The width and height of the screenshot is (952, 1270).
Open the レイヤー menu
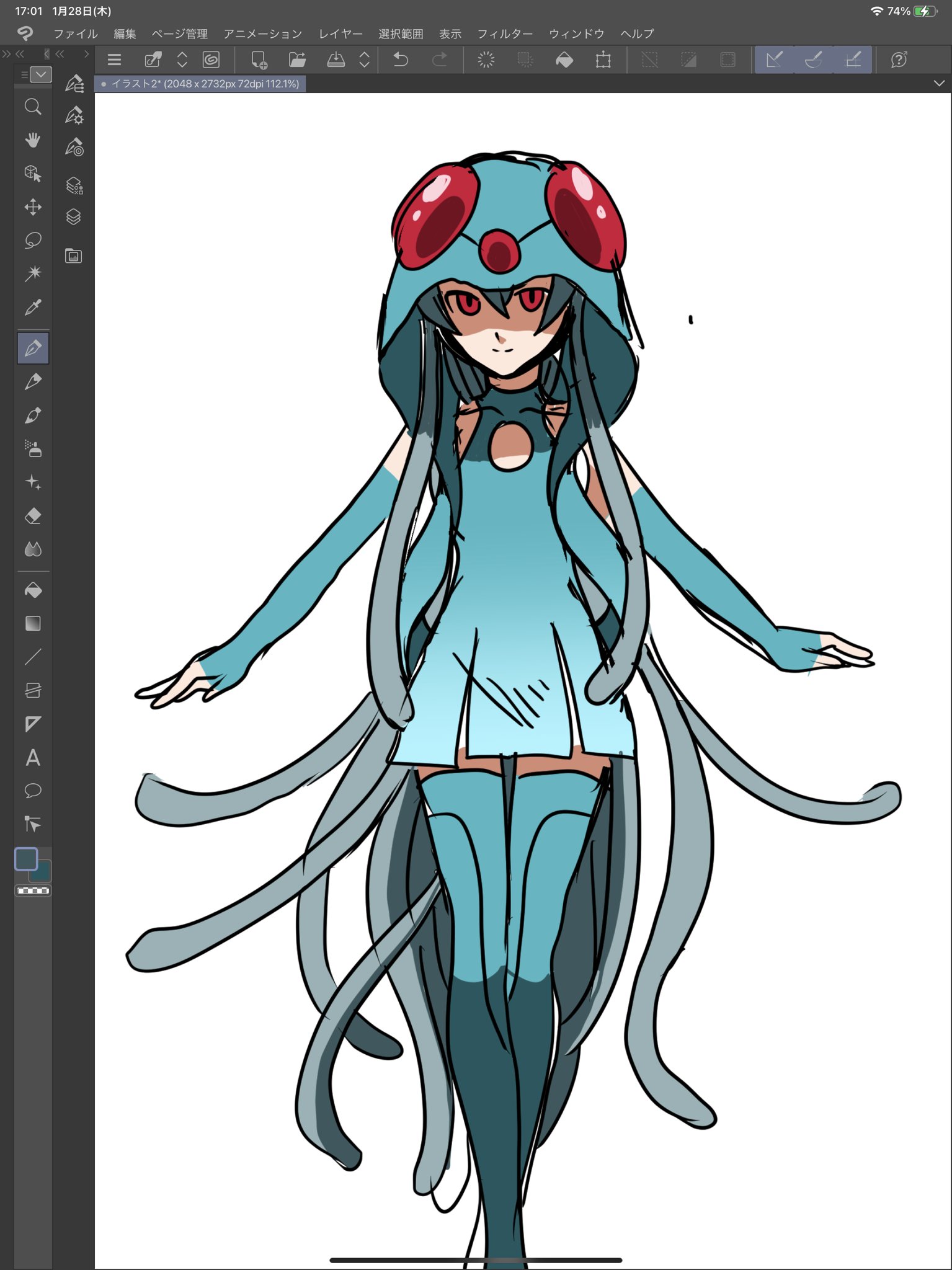[340, 33]
